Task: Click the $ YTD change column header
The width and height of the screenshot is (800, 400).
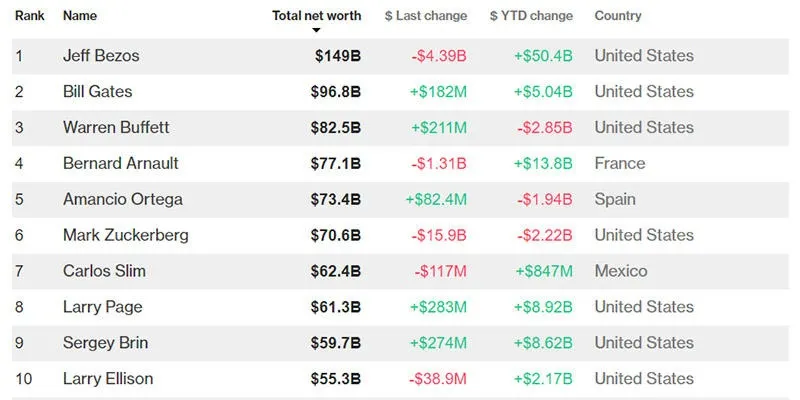Action: coord(531,16)
